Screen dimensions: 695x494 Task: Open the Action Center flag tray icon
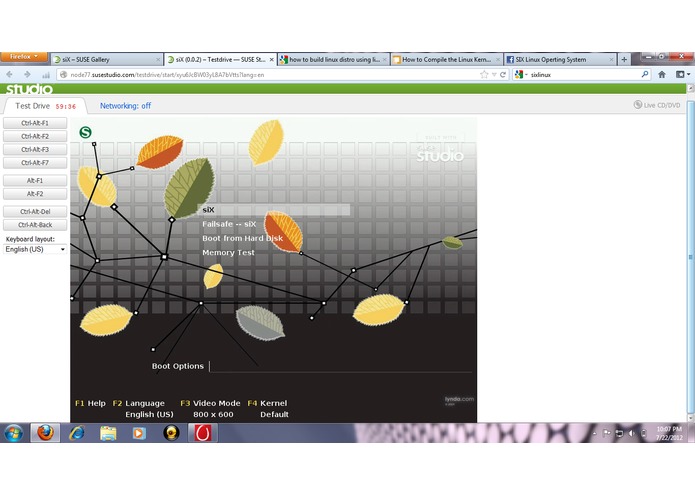click(x=607, y=433)
